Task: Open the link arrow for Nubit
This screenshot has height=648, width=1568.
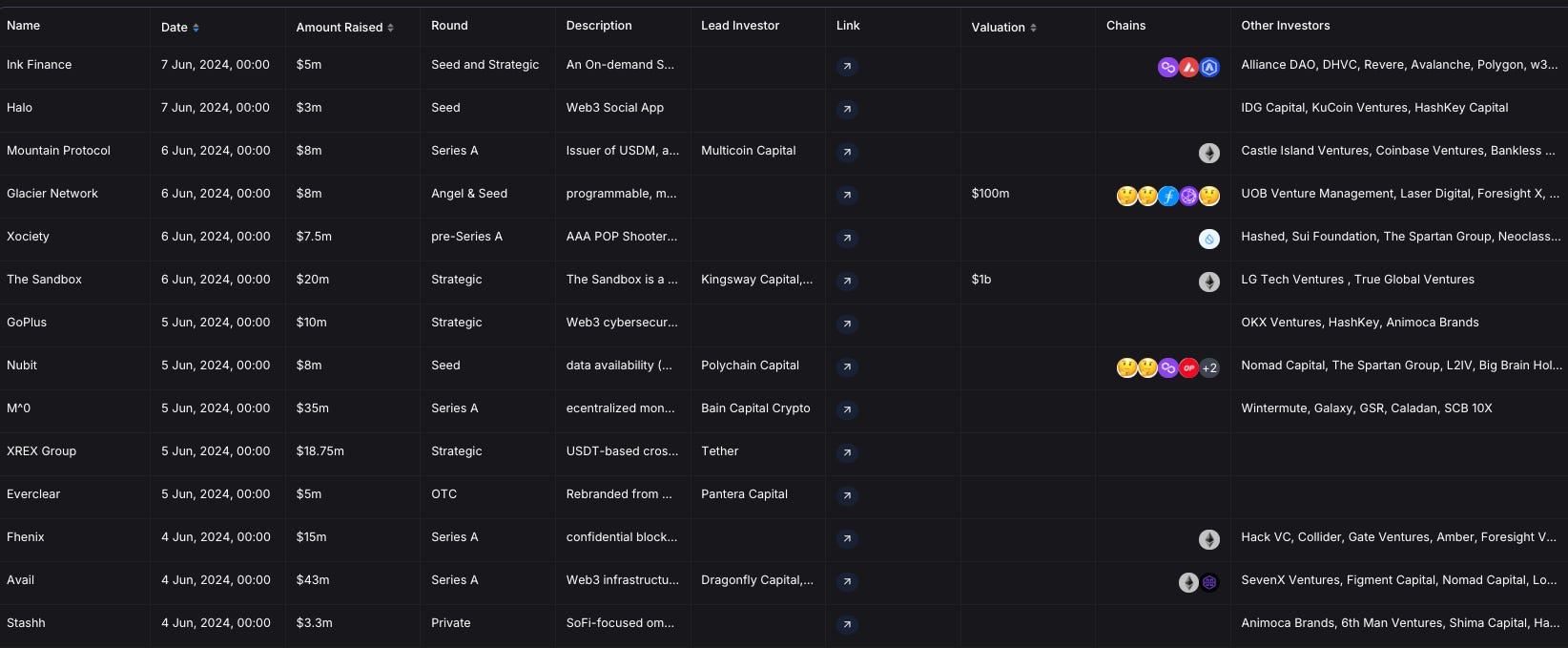Action: [x=847, y=367]
